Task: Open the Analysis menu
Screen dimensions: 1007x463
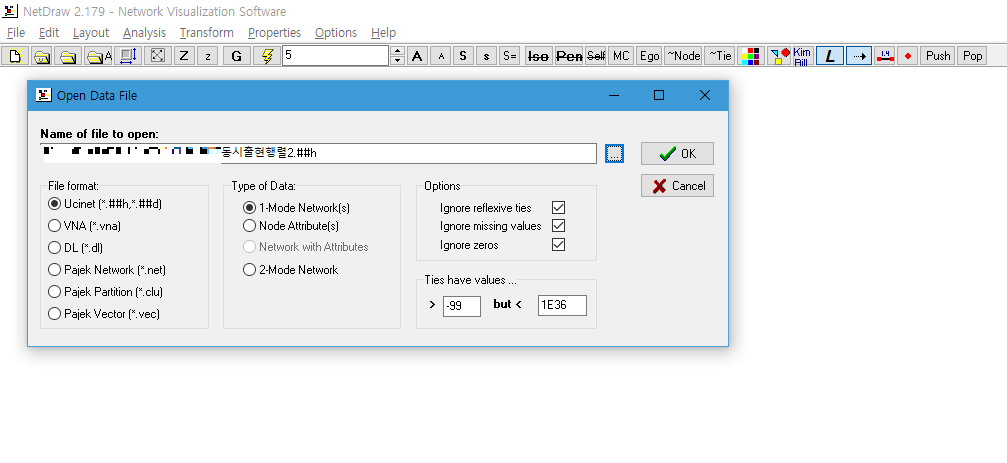Action: pos(144,33)
